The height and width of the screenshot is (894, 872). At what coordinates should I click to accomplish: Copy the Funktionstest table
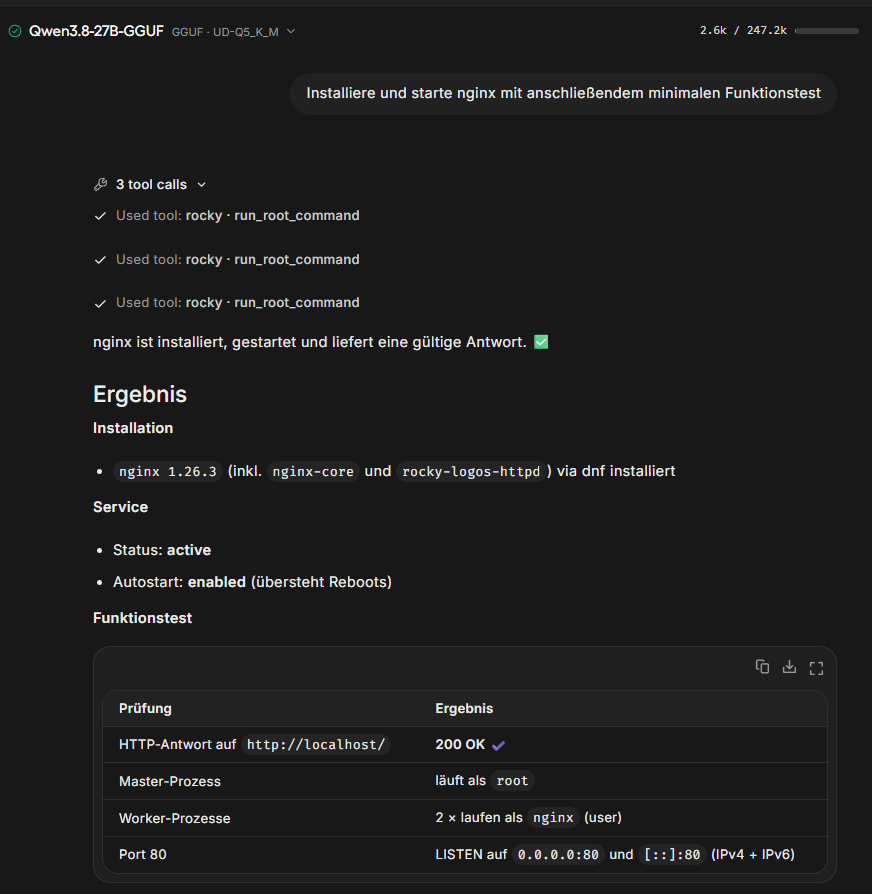[763, 667]
